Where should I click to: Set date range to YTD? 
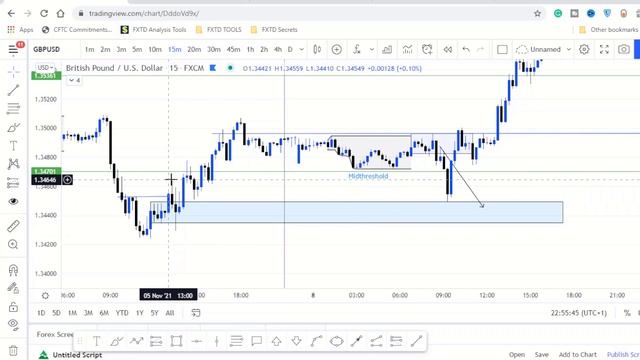click(x=122, y=313)
